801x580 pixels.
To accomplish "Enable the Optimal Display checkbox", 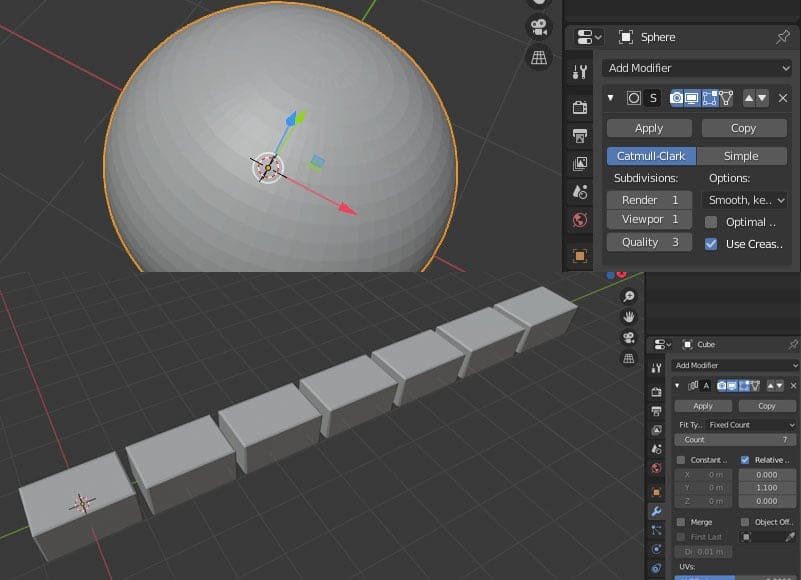I will pyautogui.click(x=711, y=222).
